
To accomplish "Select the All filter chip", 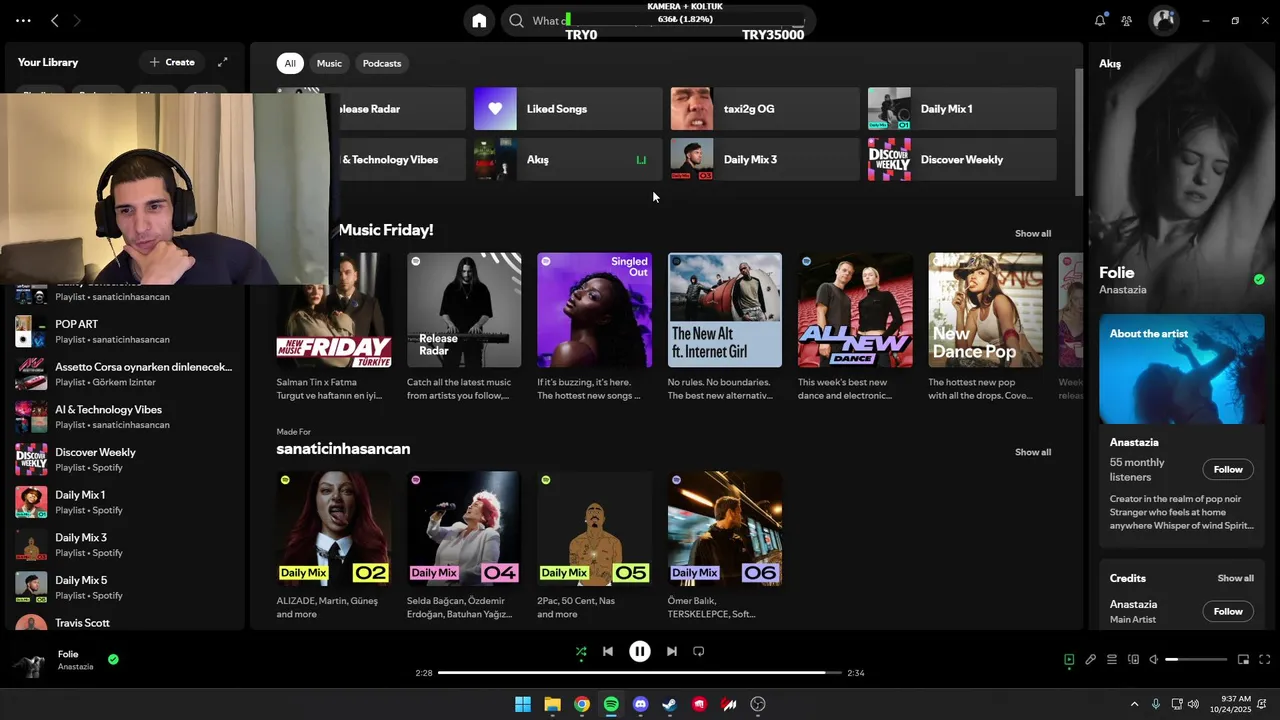I will pyautogui.click(x=290, y=63).
